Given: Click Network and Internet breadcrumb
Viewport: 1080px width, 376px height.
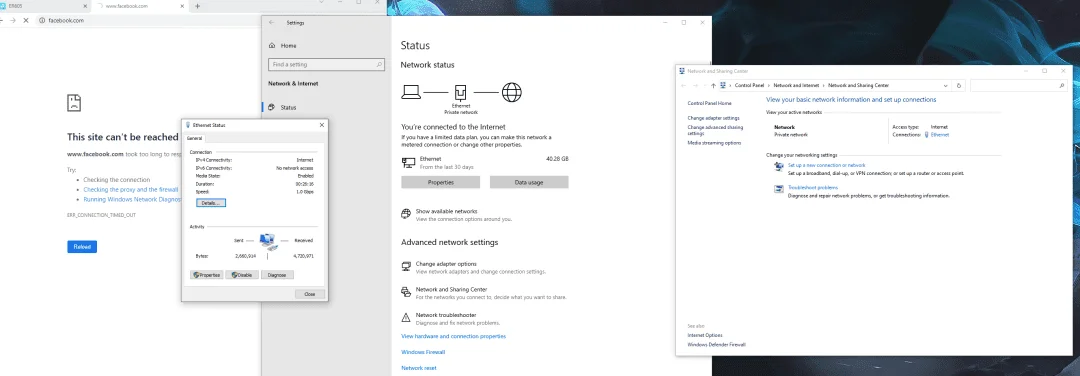Looking at the screenshot, I should [796, 85].
